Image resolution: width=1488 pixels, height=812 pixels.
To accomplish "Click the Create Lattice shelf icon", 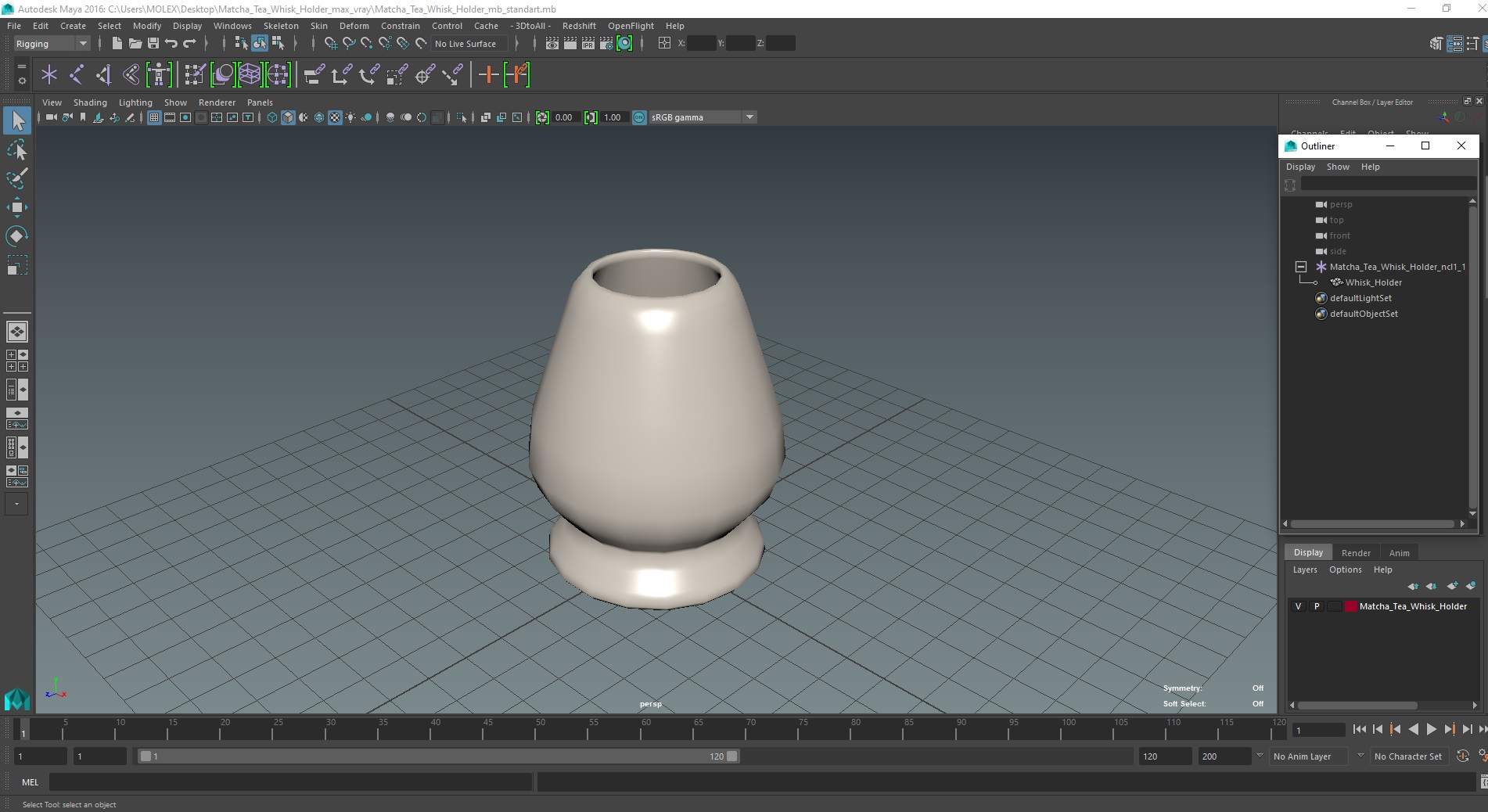I will [x=250, y=75].
